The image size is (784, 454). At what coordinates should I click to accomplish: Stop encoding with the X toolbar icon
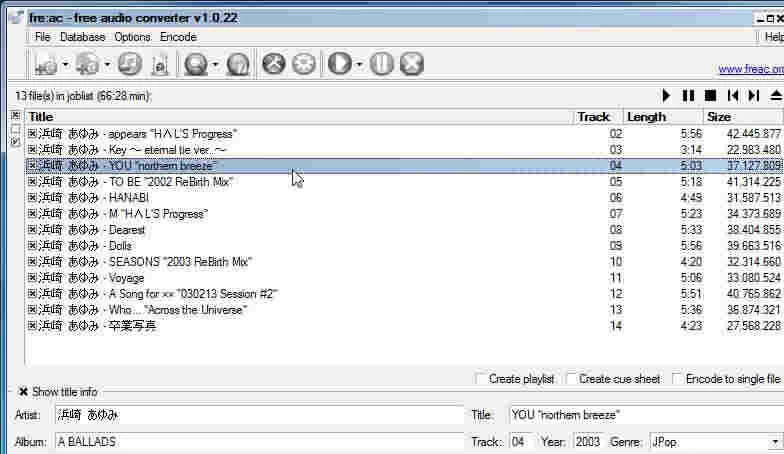tap(411, 64)
